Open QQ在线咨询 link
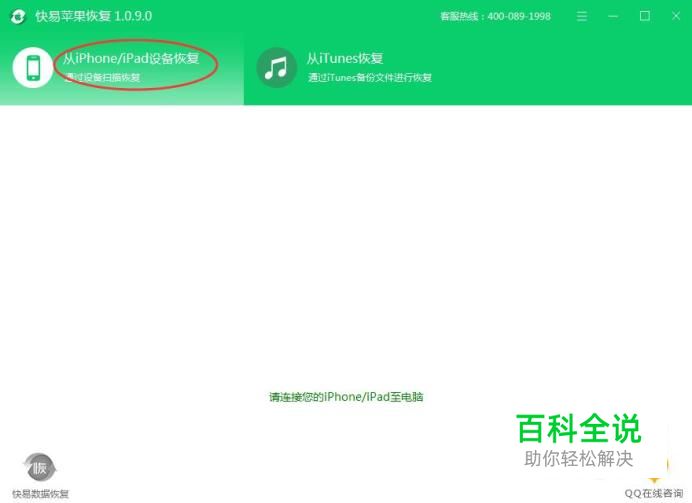This screenshot has height=503, width=692. point(654,493)
